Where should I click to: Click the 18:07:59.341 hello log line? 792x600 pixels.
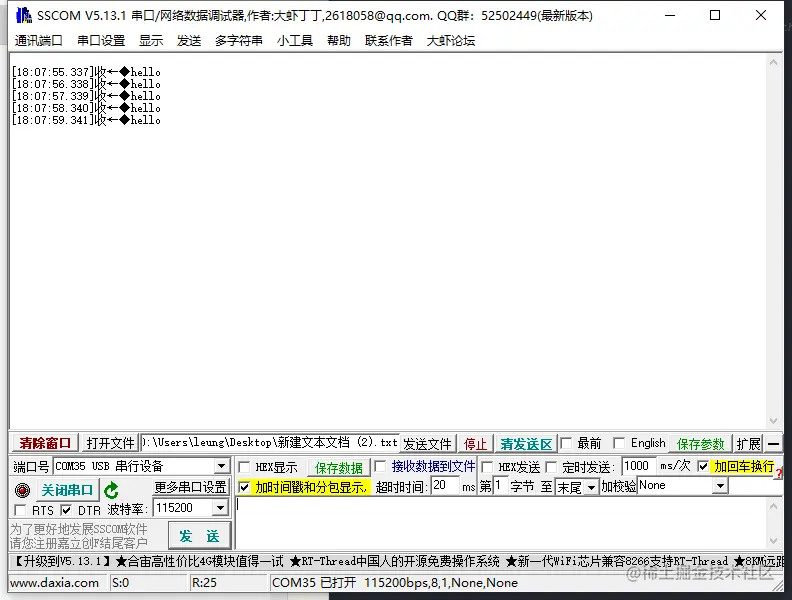coord(86,120)
